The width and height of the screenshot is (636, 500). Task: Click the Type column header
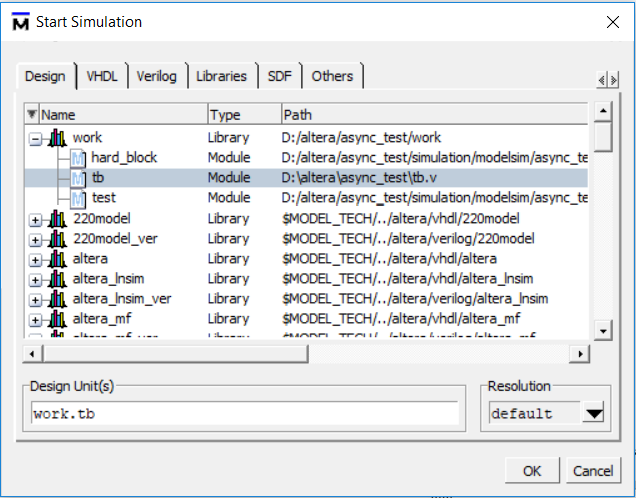[244, 114]
